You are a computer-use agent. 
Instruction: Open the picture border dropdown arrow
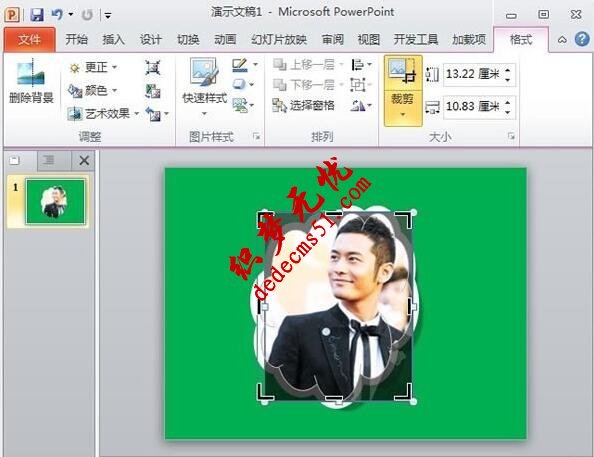(x=255, y=65)
